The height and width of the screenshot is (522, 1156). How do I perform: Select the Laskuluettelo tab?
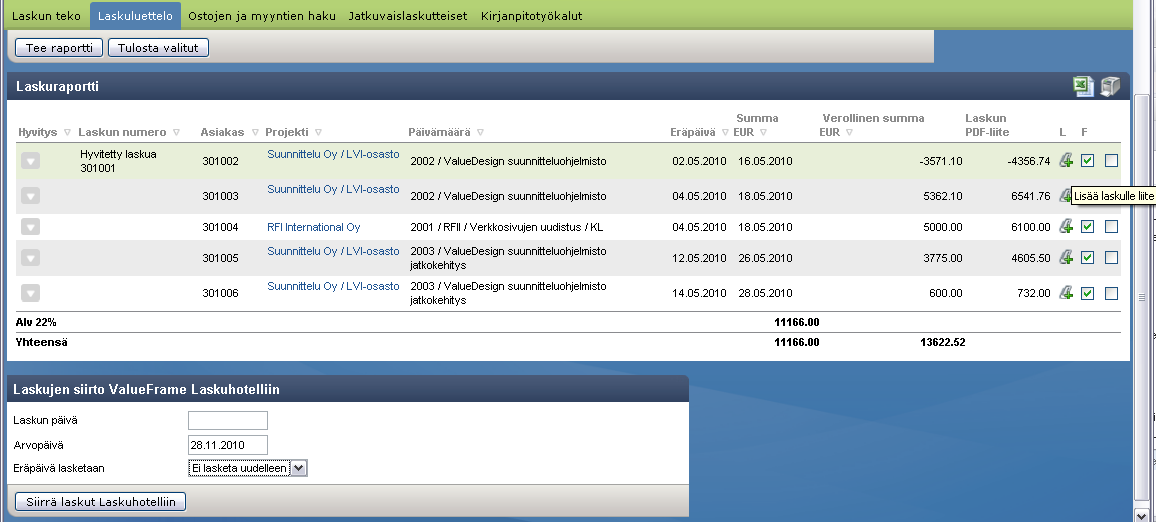coord(136,15)
